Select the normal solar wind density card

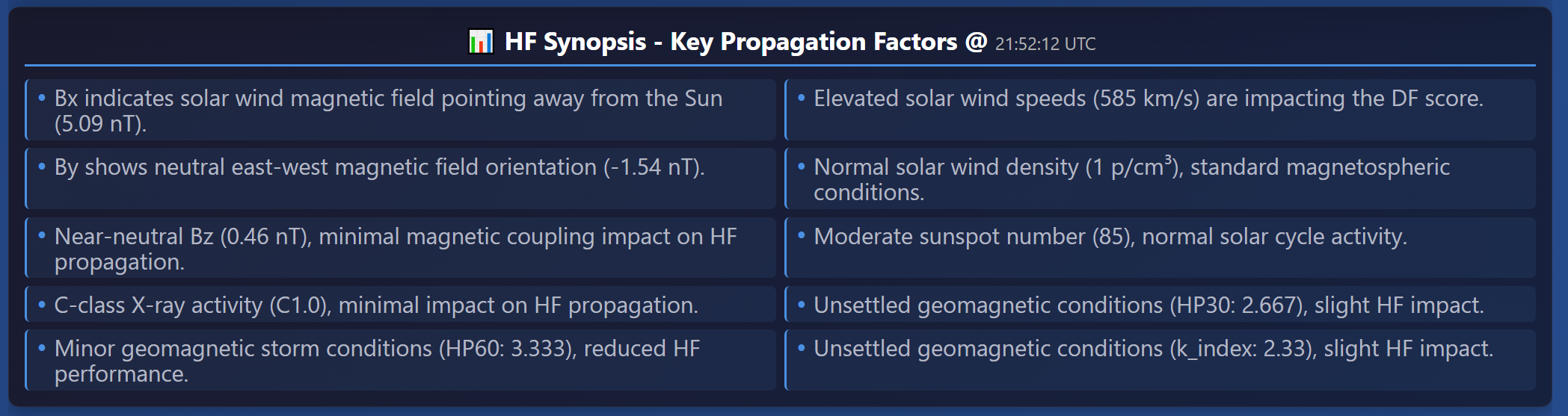click(1160, 178)
